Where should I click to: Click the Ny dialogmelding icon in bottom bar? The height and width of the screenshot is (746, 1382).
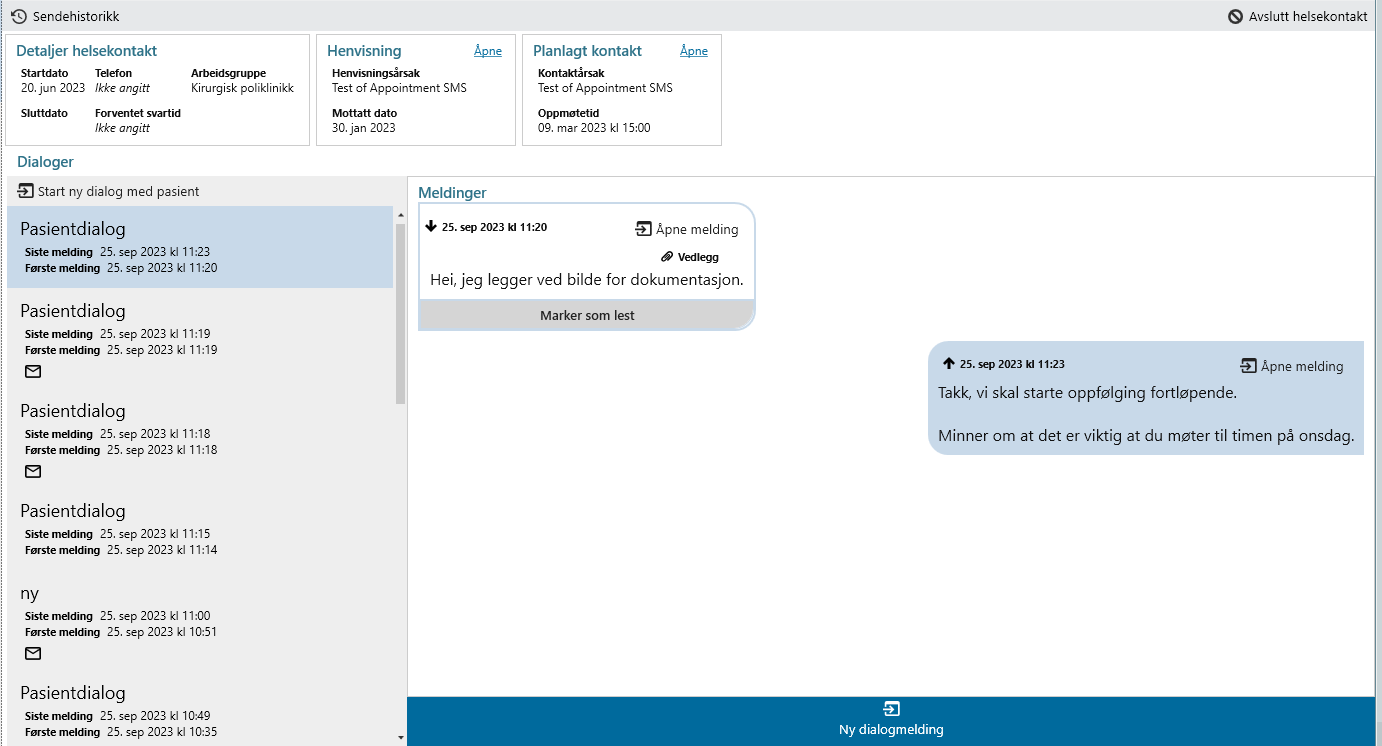coord(891,709)
